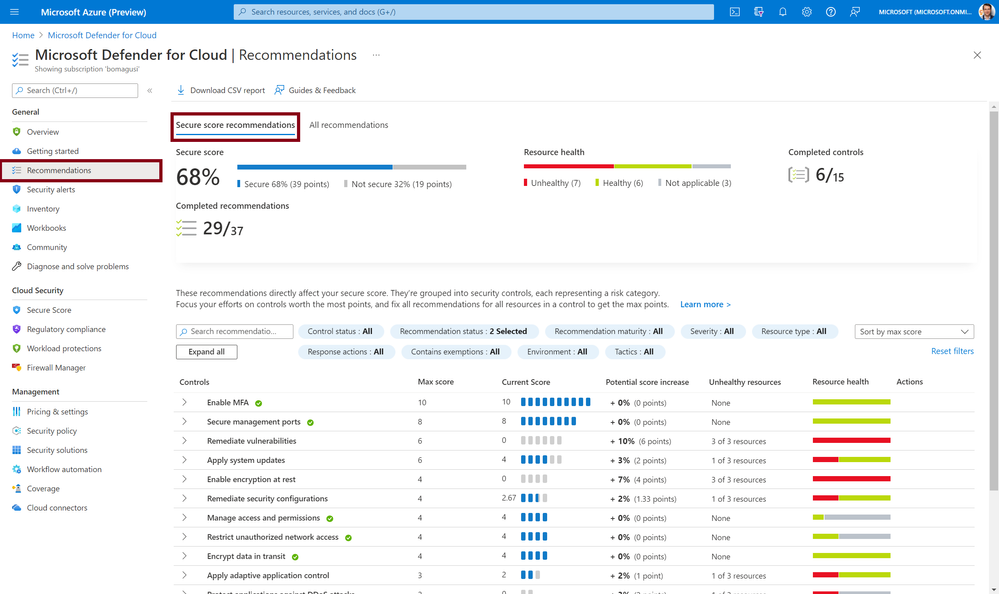Open the top bar feedback icon
Screen dimensions: 999x594
855,11
